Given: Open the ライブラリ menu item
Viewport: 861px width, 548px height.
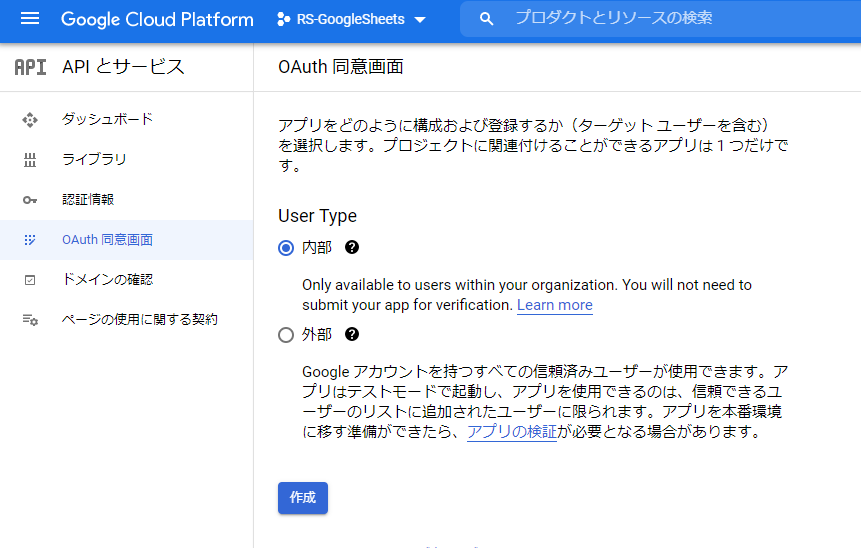Looking at the screenshot, I should (x=126, y=159).
